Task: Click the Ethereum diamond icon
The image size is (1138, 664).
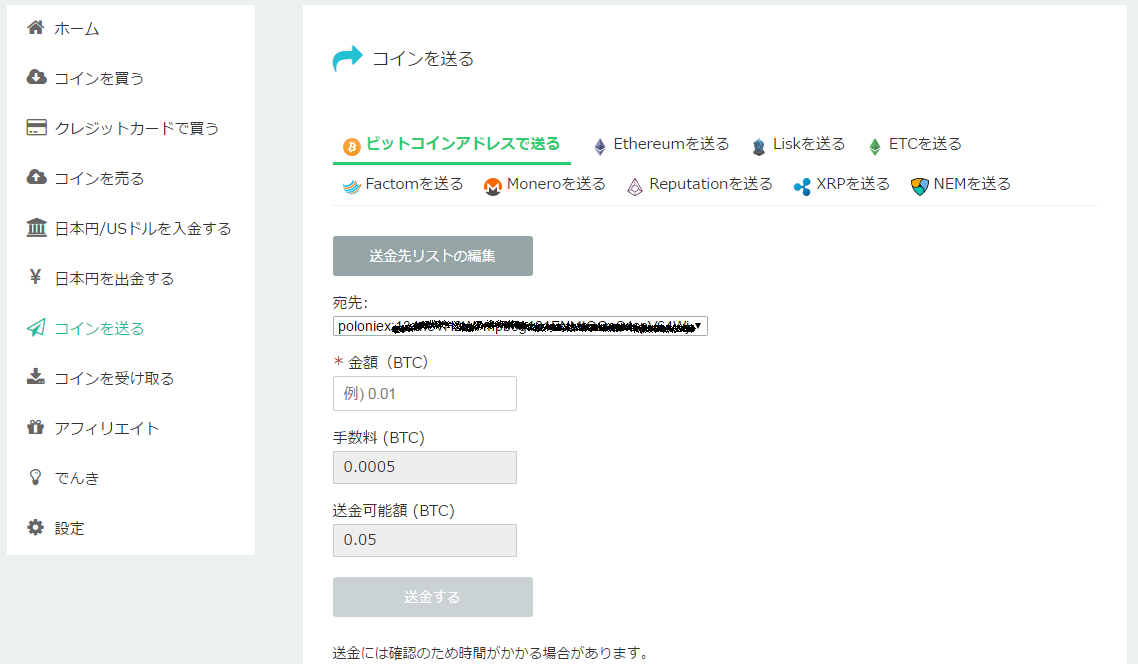Action: coord(599,144)
